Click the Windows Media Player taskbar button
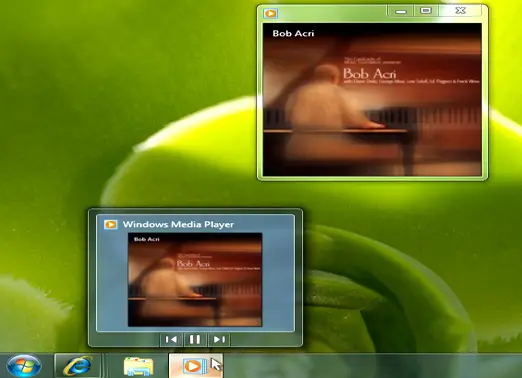The image size is (522, 378). 196,366
